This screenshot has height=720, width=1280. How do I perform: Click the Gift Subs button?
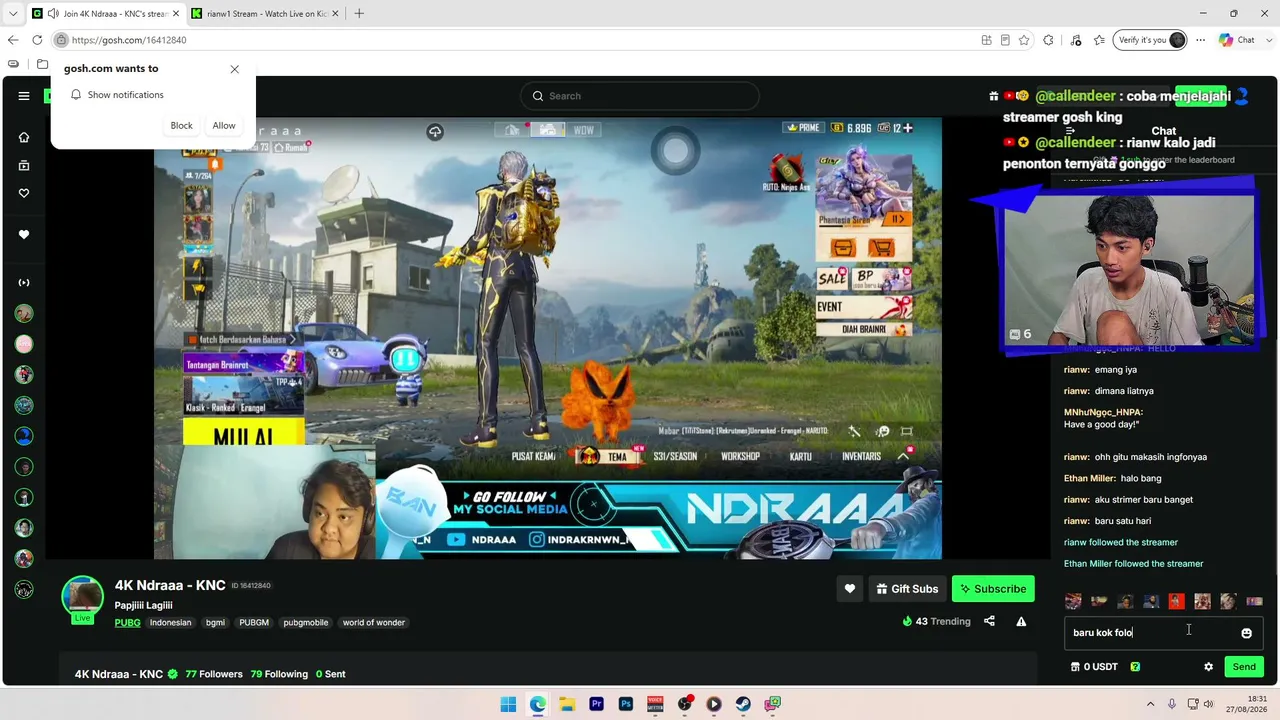tap(907, 589)
